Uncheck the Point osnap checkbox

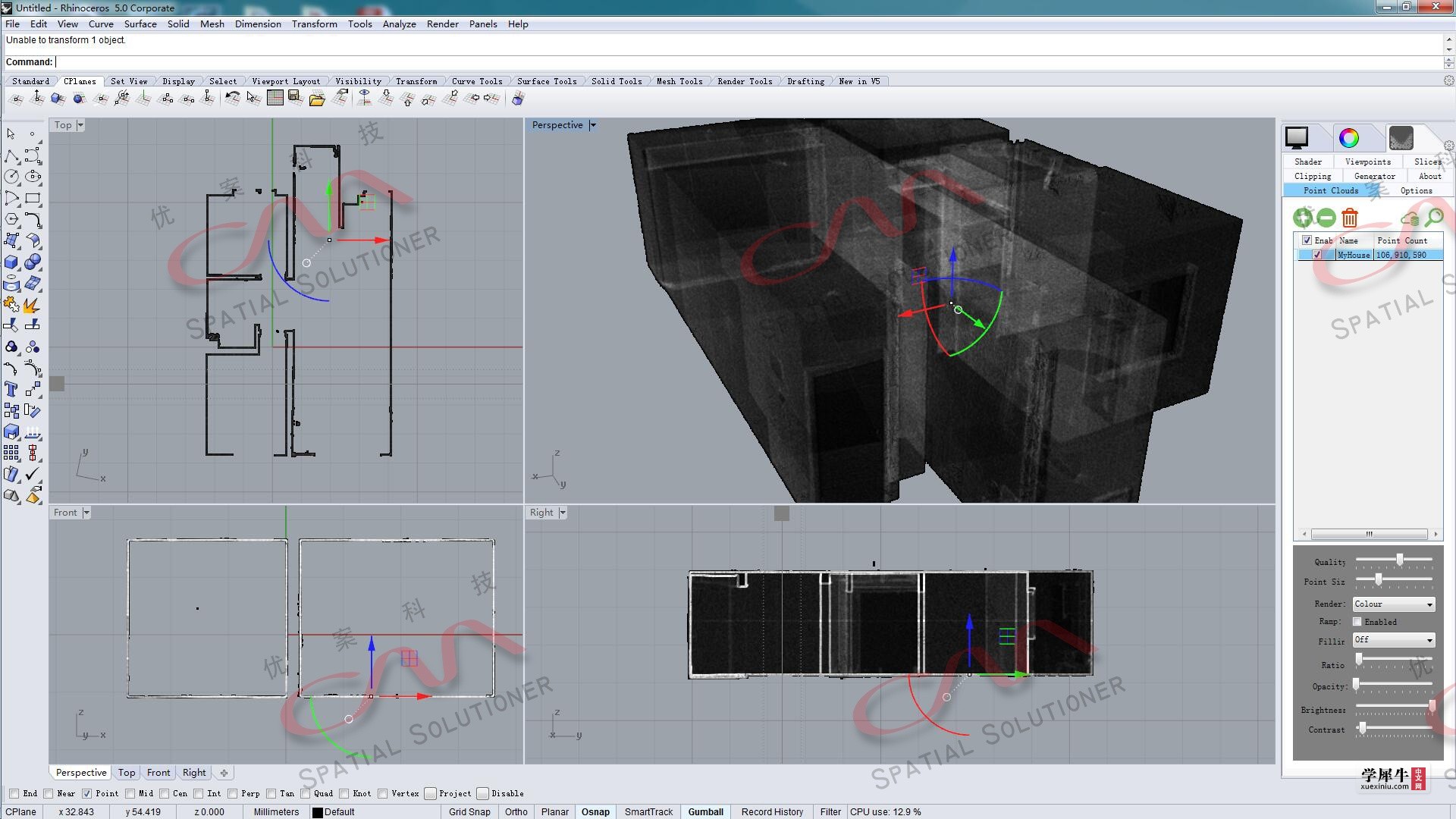(x=86, y=793)
